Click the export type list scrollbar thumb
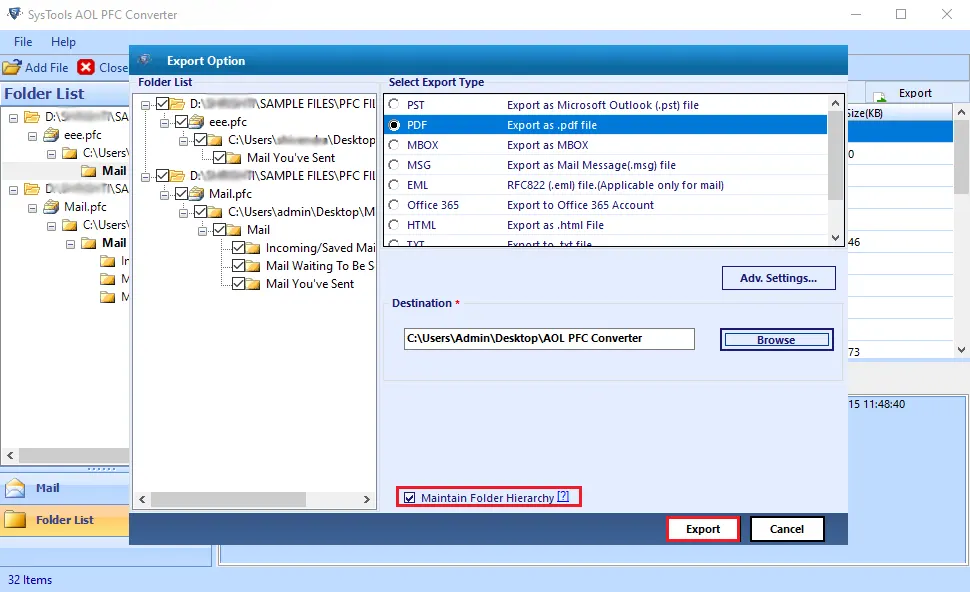Screen dimensions: 970x592 point(835,156)
